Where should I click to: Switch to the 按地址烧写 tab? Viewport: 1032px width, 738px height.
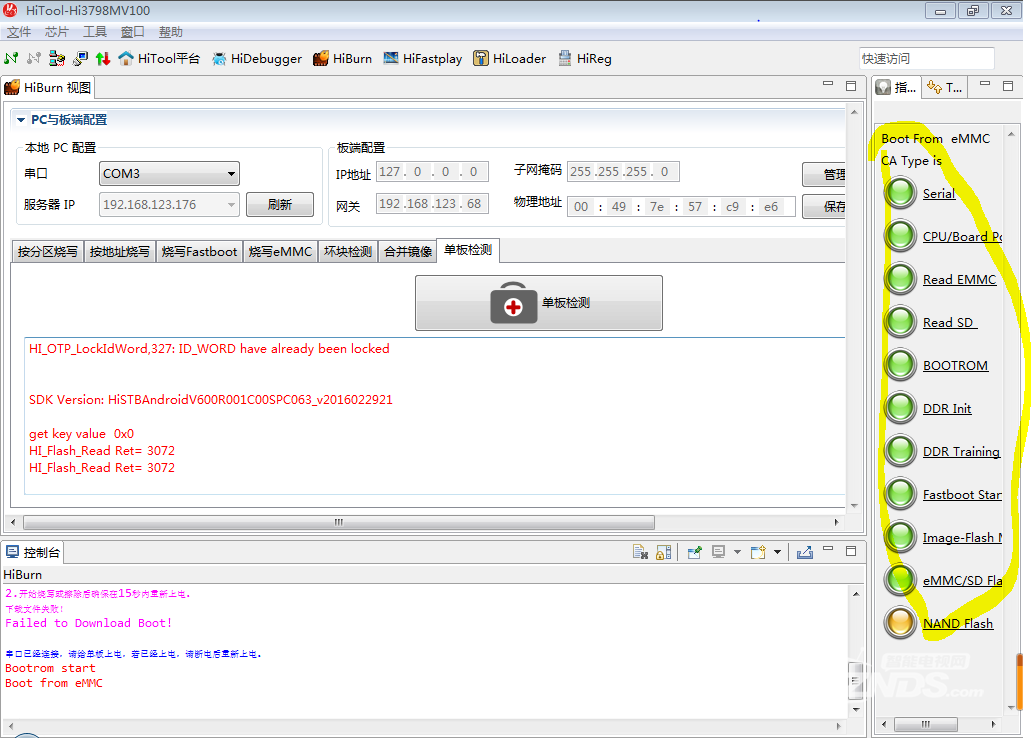pyautogui.click(x=120, y=251)
